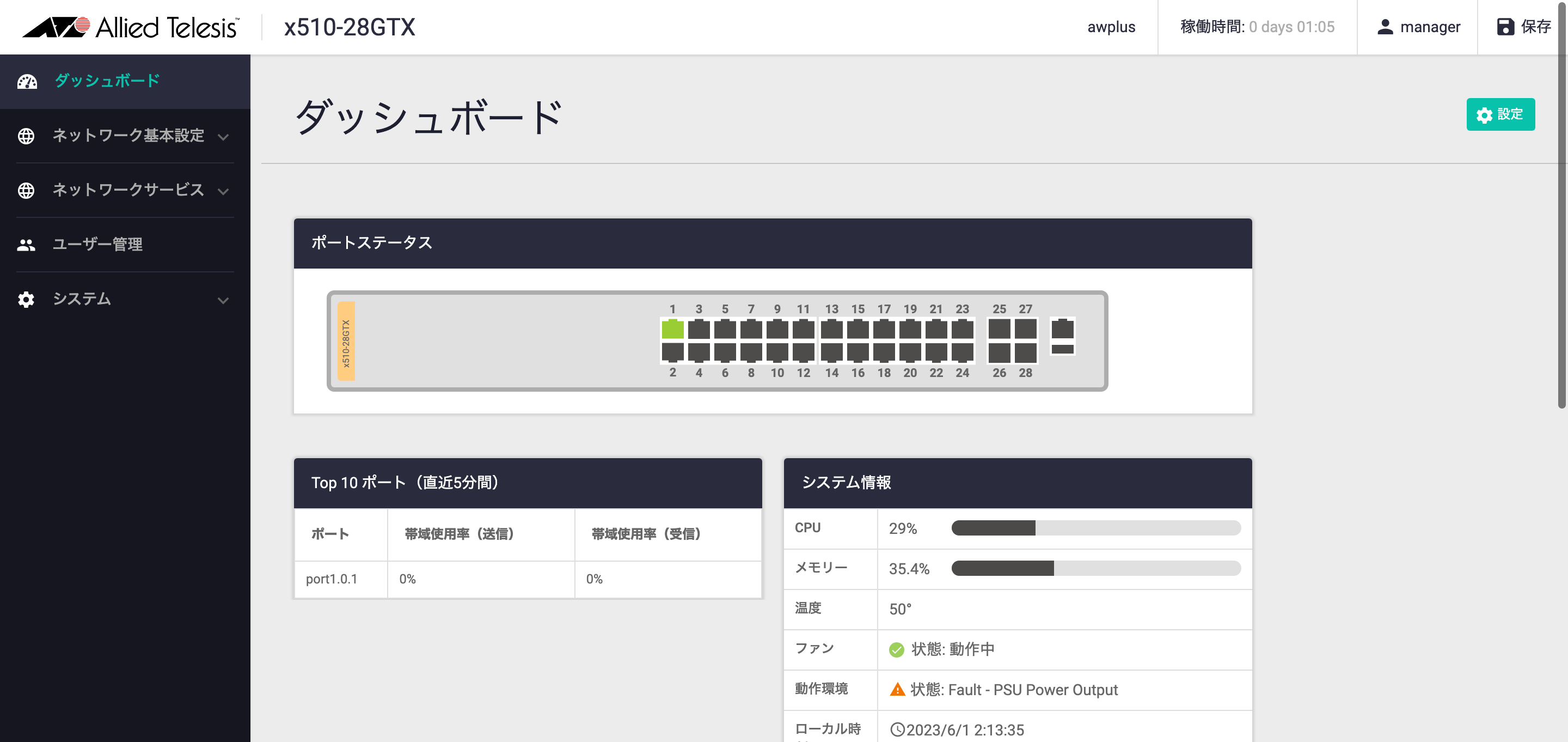Expand the システム chevron
This screenshot has width=1568, height=742.
pos(223,300)
